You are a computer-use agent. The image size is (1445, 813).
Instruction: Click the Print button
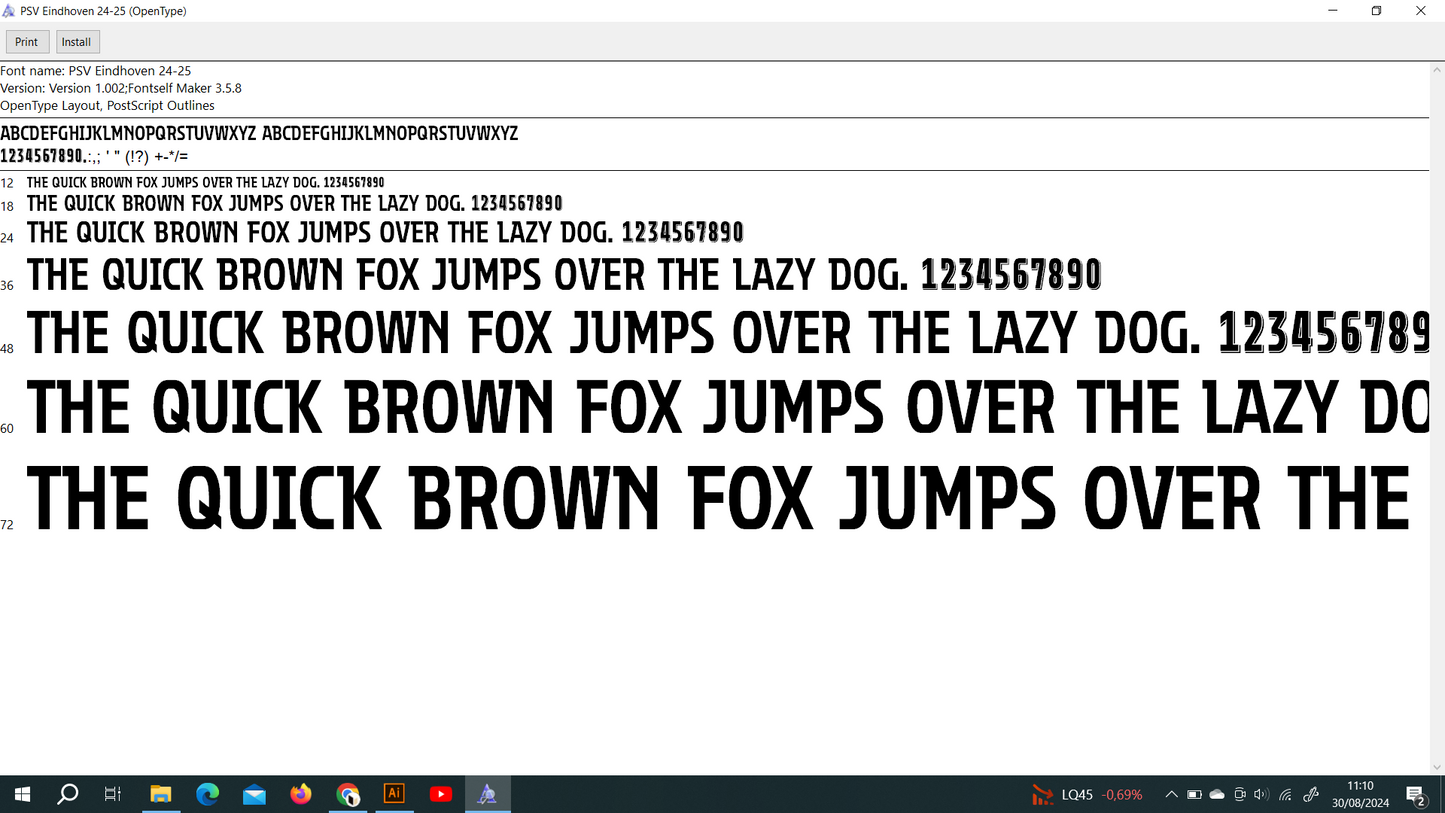tap(27, 42)
